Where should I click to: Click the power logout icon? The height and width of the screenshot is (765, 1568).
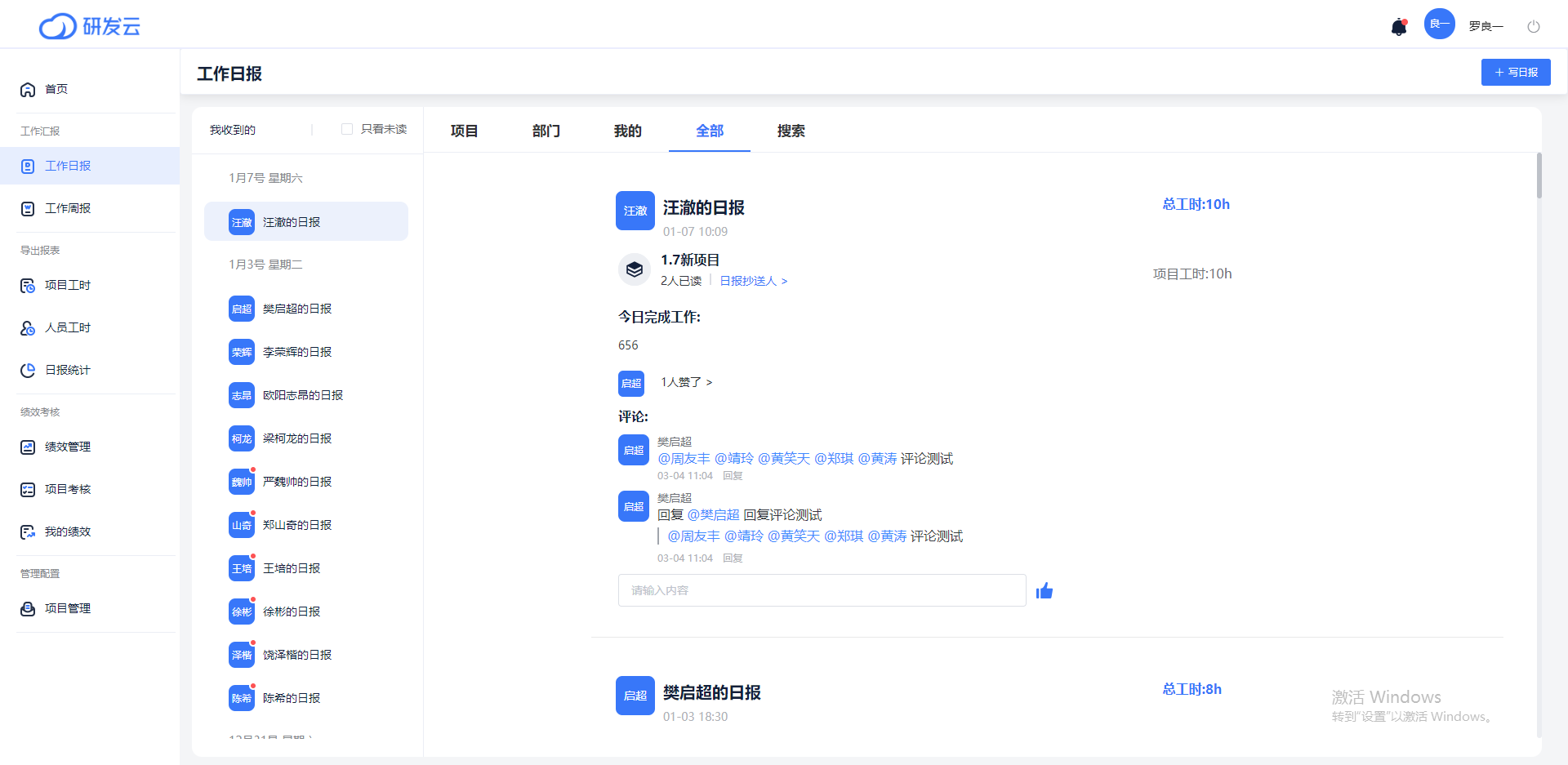tap(1534, 26)
